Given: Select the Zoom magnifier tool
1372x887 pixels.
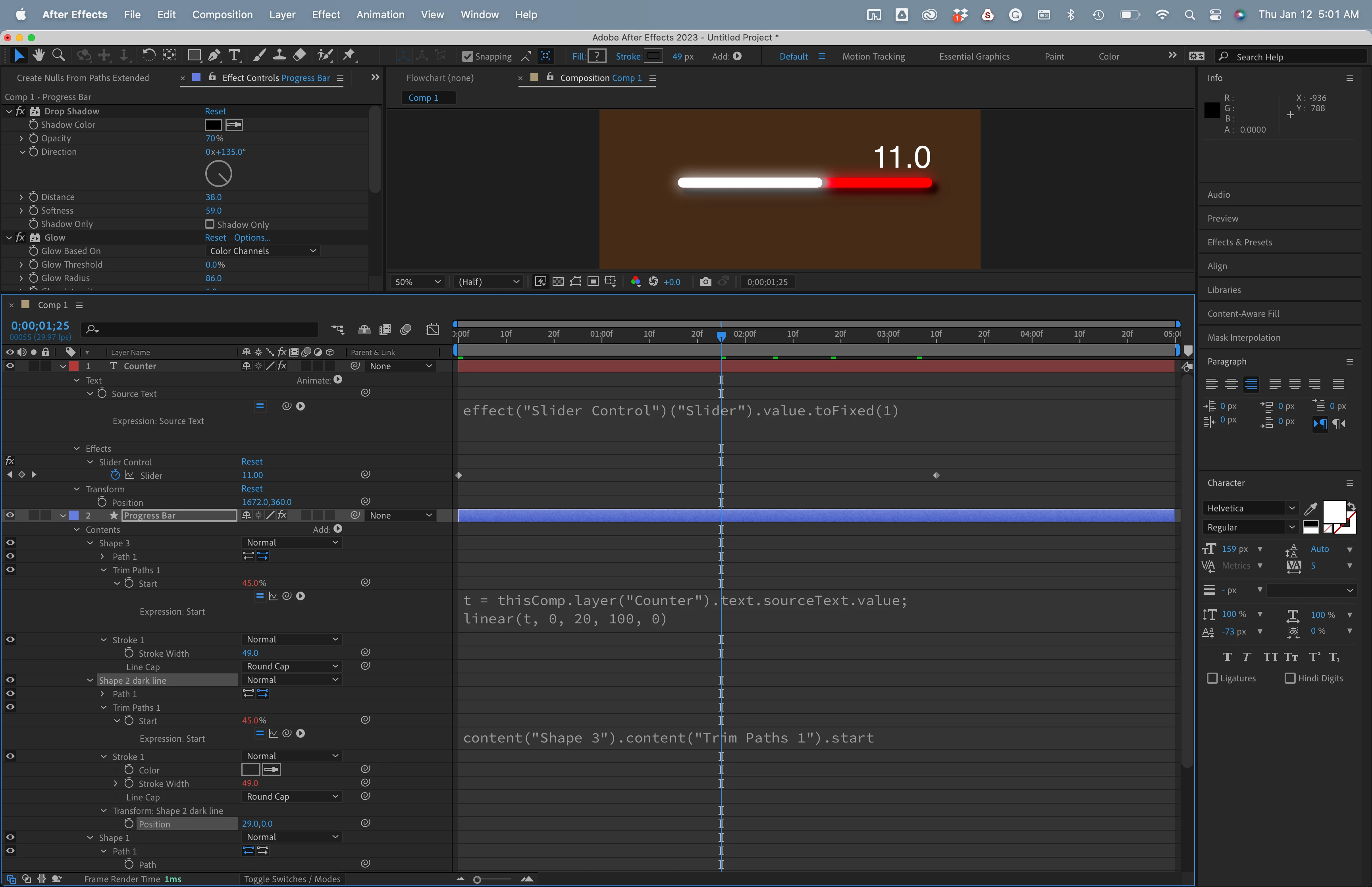Looking at the screenshot, I should (x=58, y=55).
